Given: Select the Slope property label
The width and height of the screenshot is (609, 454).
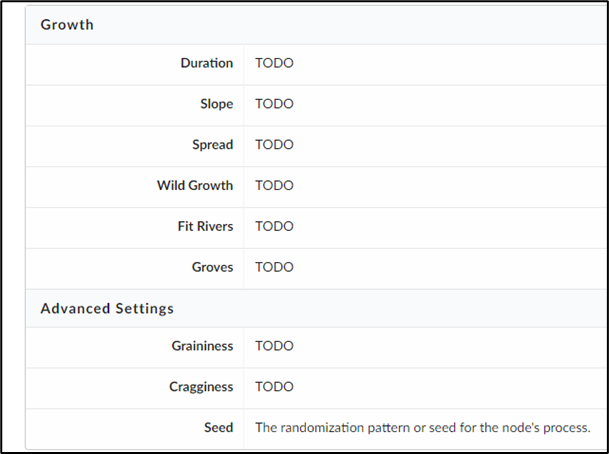Looking at the screenshot, I should tap(216, 104).
